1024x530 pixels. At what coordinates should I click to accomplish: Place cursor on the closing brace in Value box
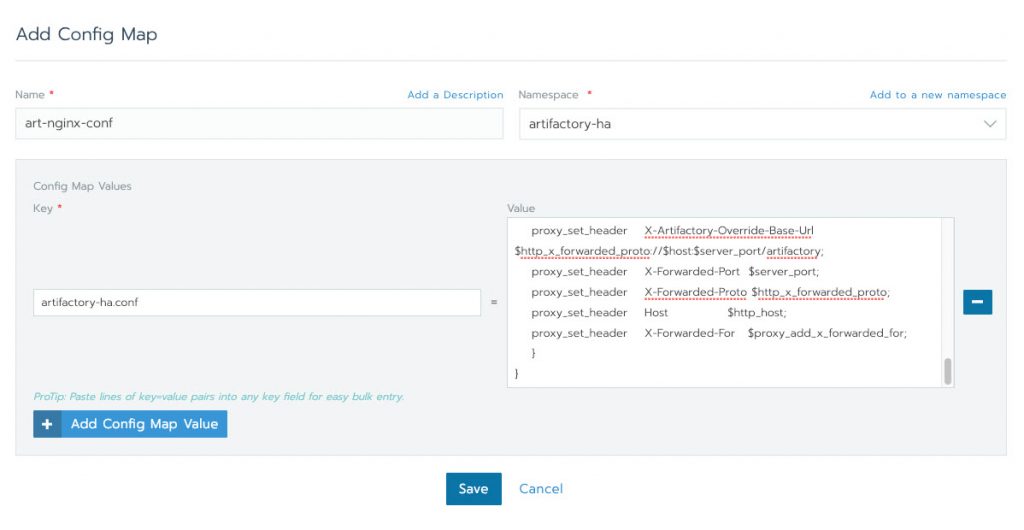click(x=517, y=373)
